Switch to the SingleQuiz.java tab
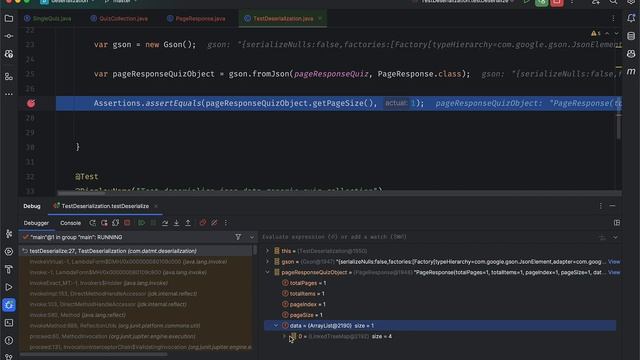 pos(48,18)
